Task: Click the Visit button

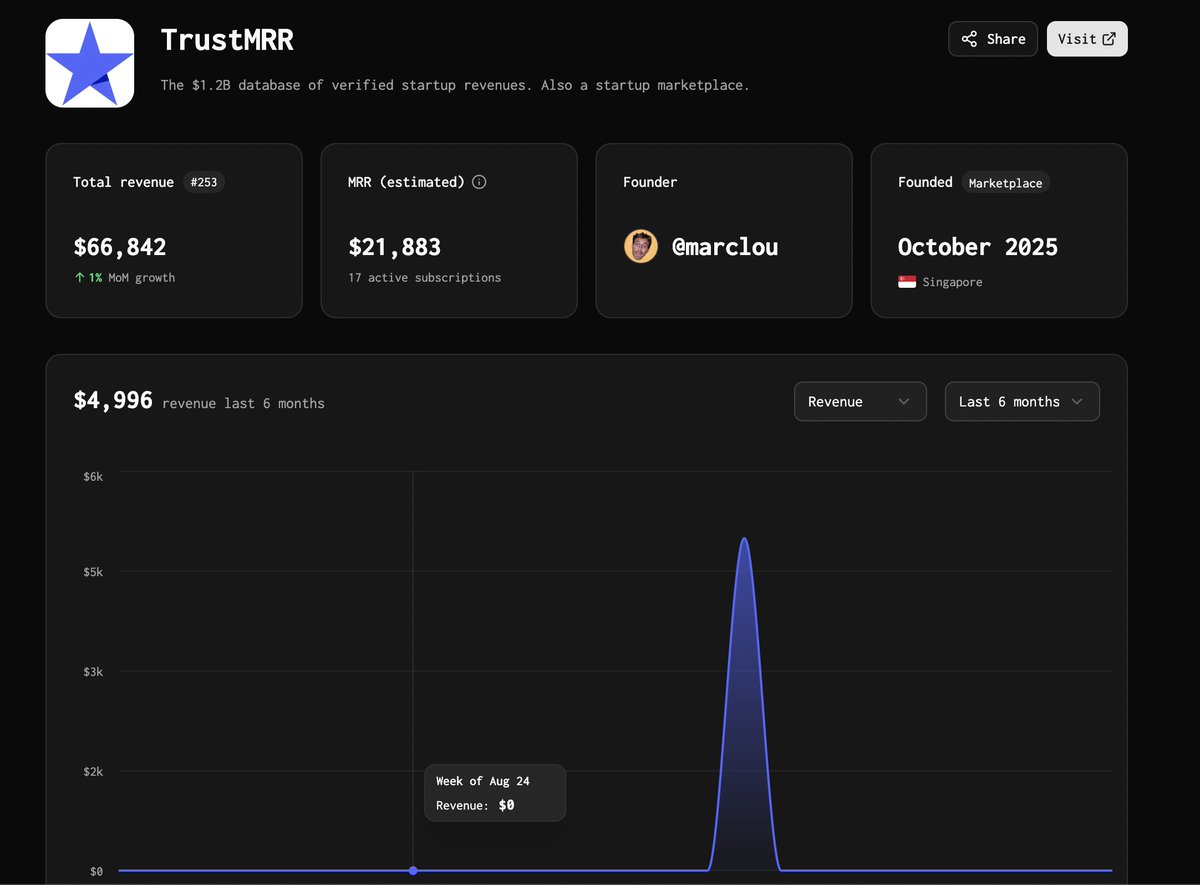Action: pyautogui.click(x=1087, y=39)
